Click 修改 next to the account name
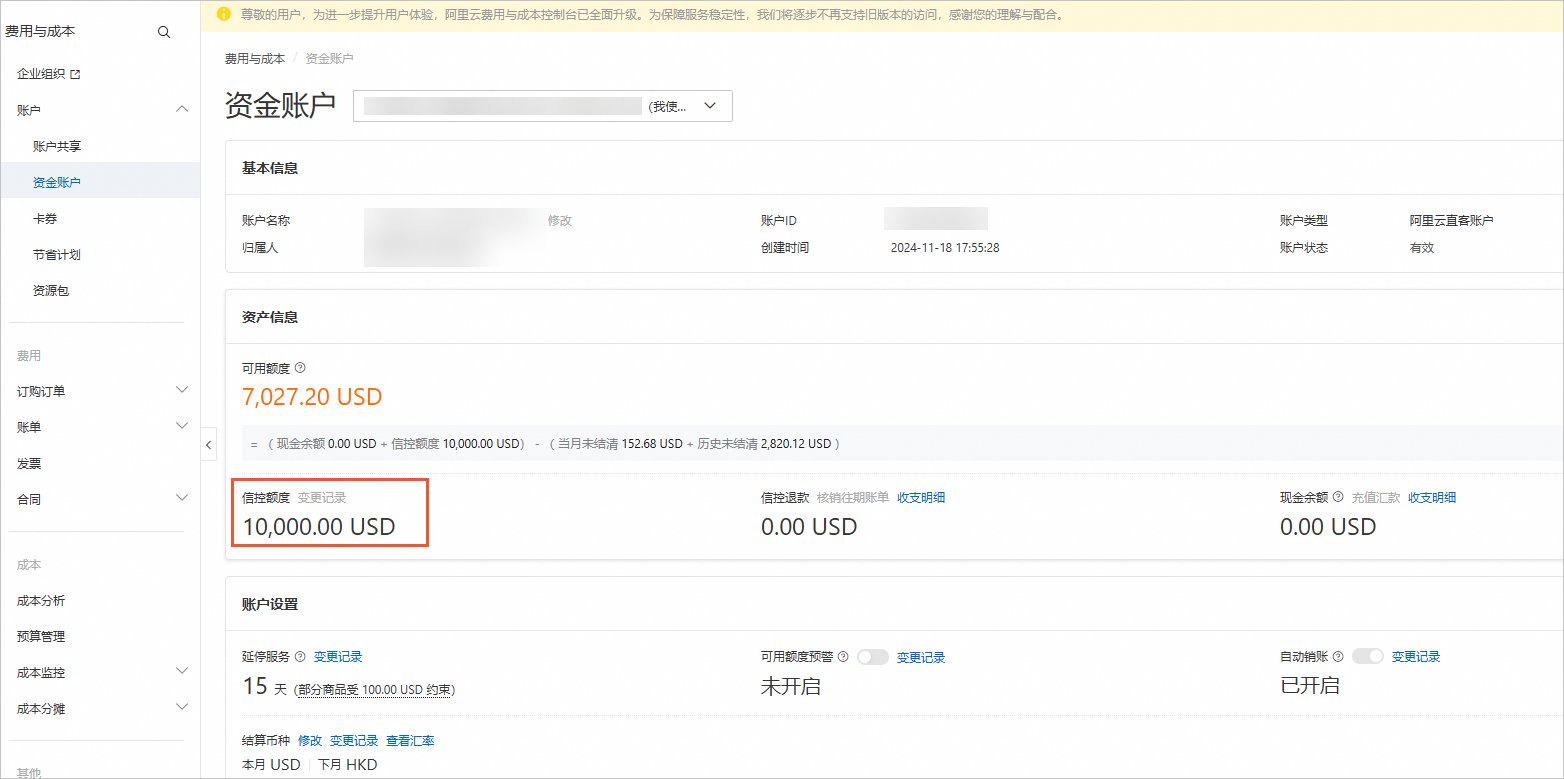This screenshot has width=1564, height=779. pyautogui.click(x=560, y=220)
